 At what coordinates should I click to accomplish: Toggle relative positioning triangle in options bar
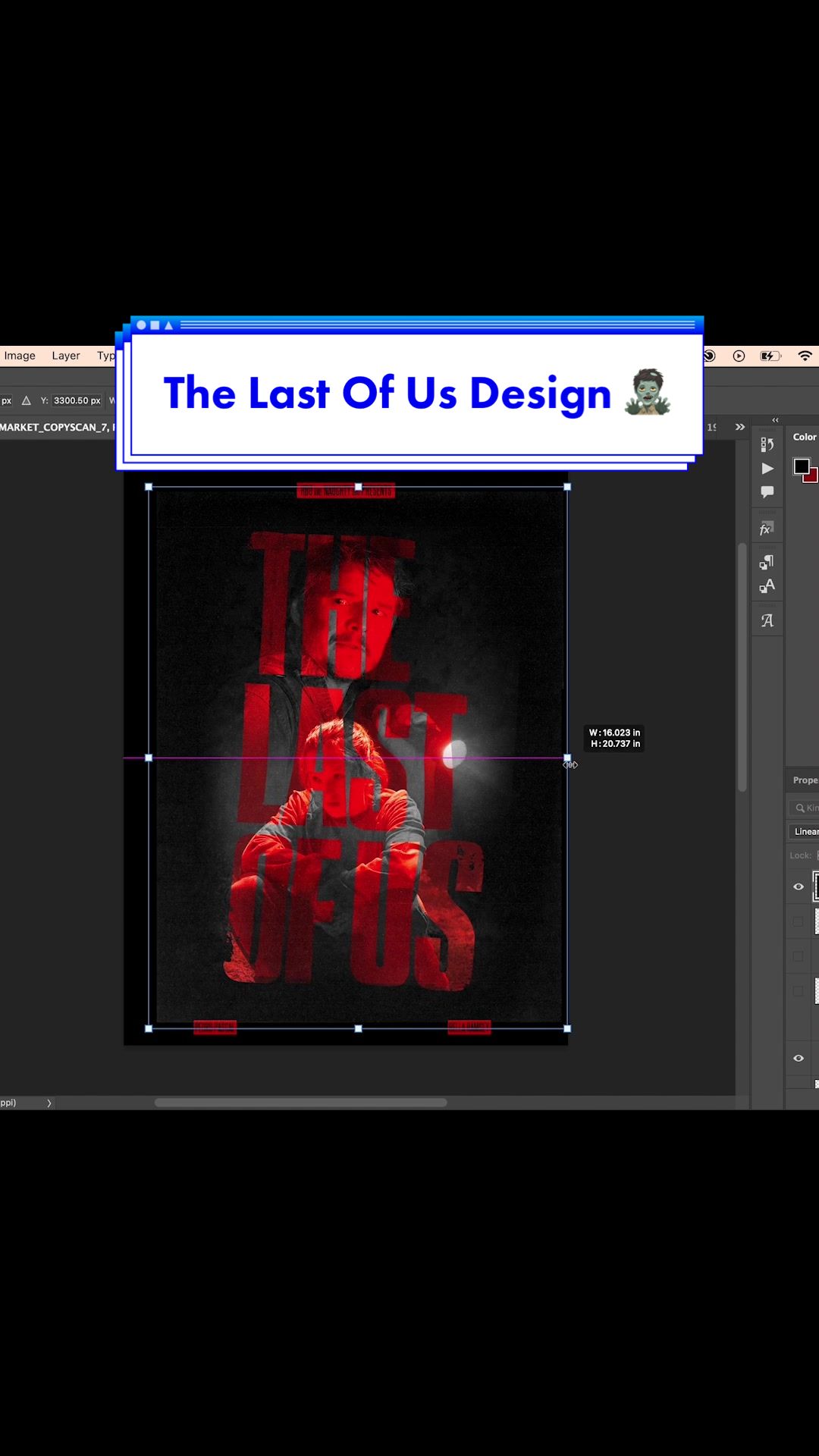pyautogui.click(x=26, y=400)
